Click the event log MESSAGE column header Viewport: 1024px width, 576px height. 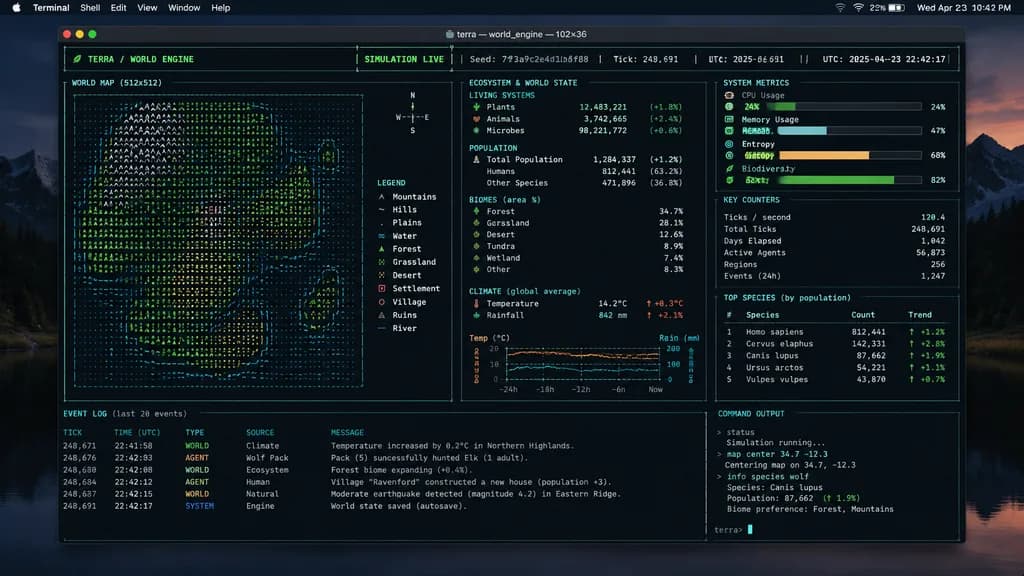click(x=347, y=432)
